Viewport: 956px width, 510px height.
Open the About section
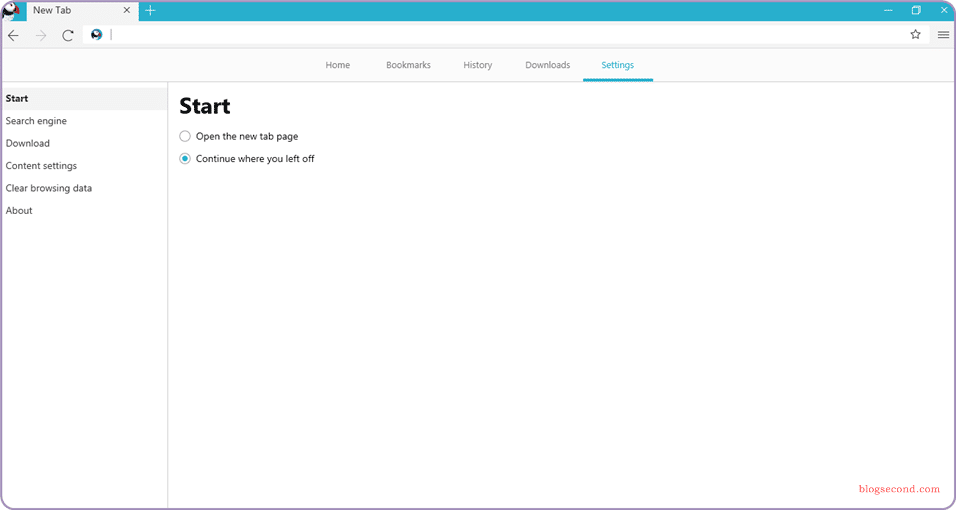(x=85, y=210)
